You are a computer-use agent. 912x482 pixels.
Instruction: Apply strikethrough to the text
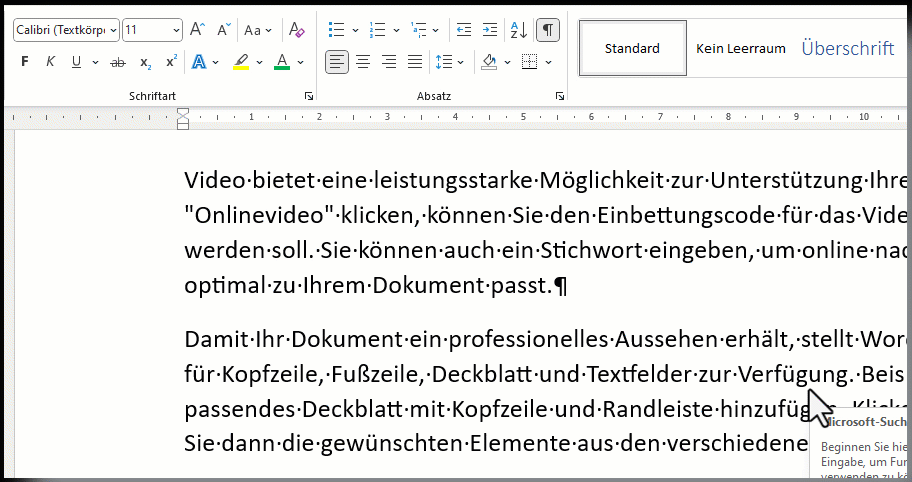click(x=119, y=62)
